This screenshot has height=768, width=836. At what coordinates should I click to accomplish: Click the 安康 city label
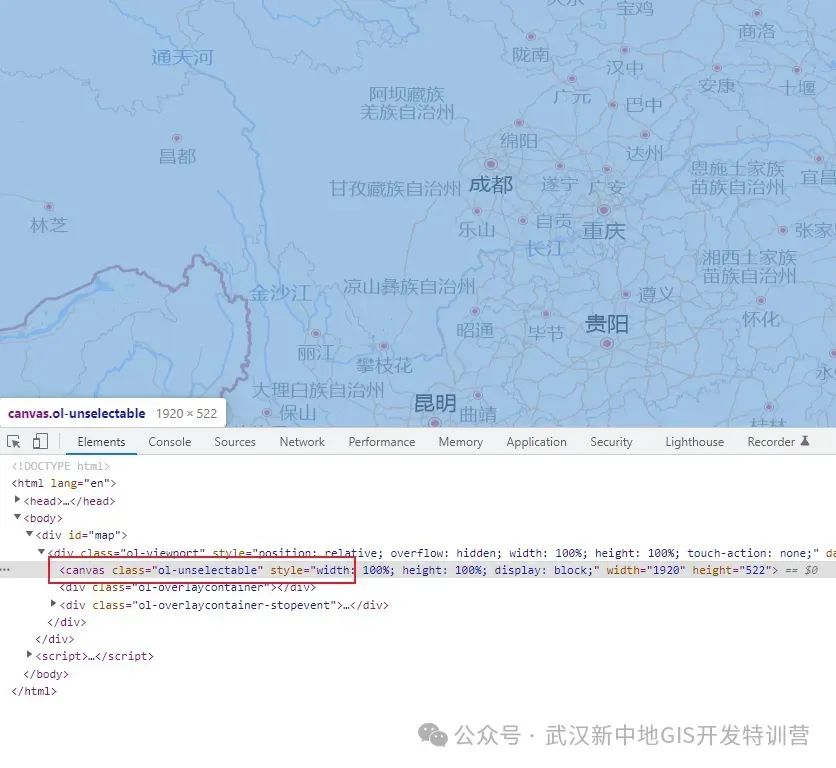coord(717,85)
